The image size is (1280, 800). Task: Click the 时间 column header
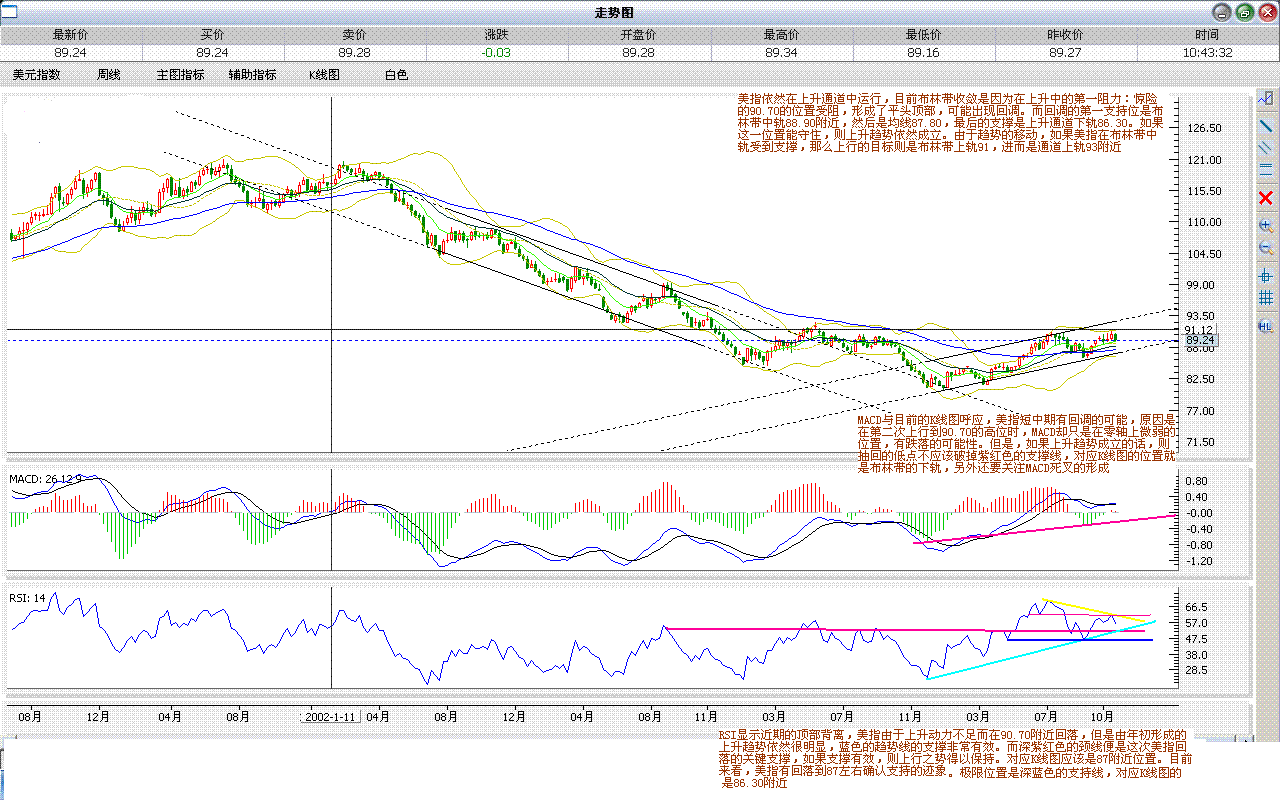coord(1207,35)
